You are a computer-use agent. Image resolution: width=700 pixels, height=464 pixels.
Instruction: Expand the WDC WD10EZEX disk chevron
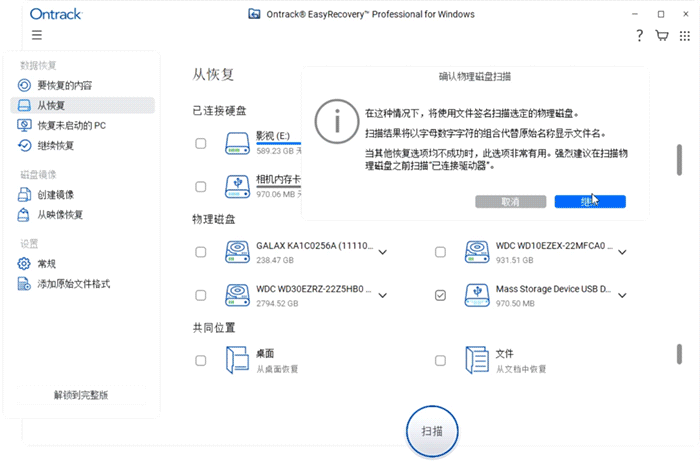[x=622, y=252]
